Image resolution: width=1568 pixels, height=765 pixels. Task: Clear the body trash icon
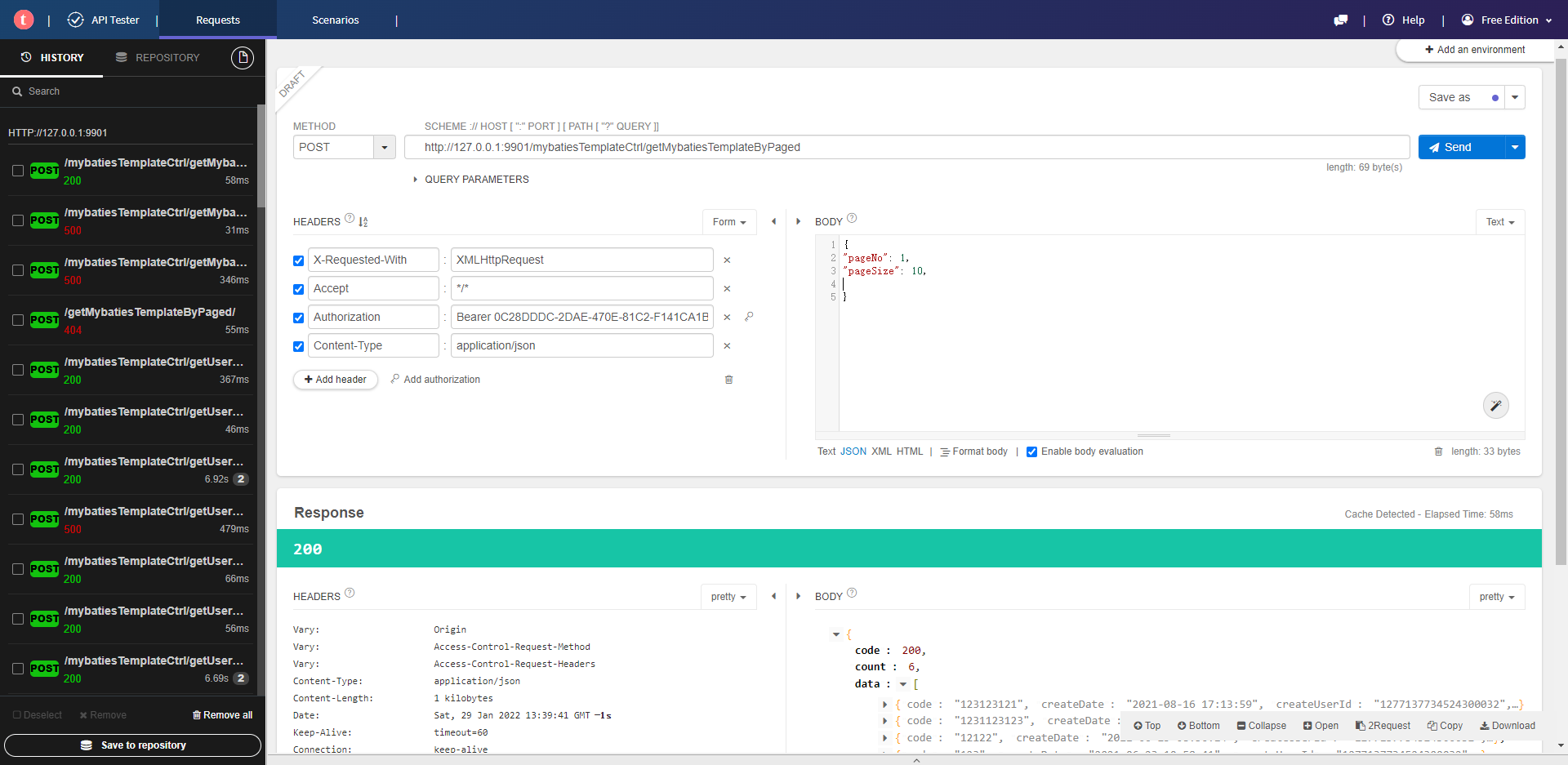(x=1439, y=451)
